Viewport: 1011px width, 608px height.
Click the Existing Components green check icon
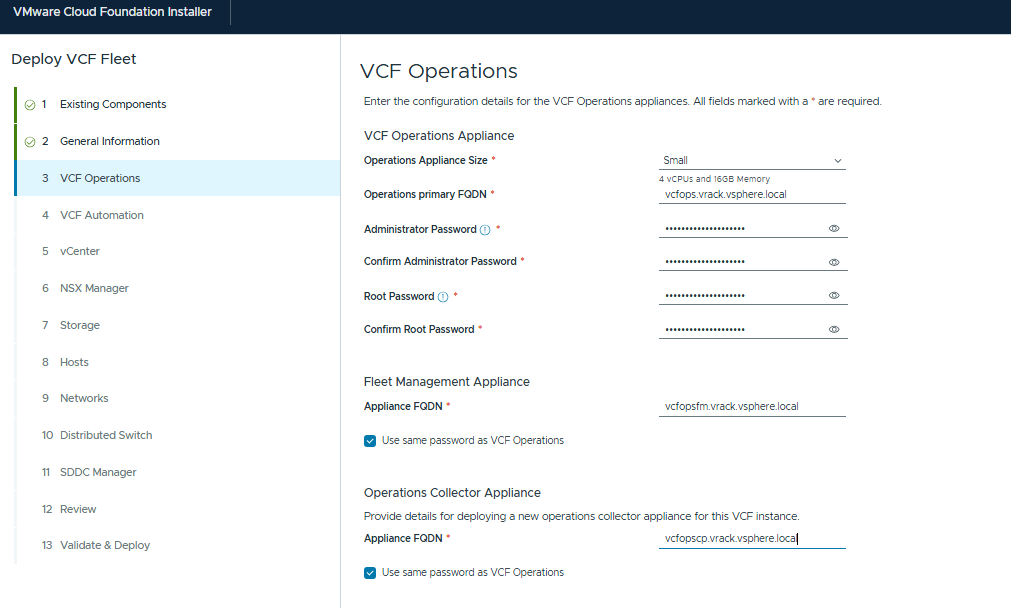pos(30,105)
